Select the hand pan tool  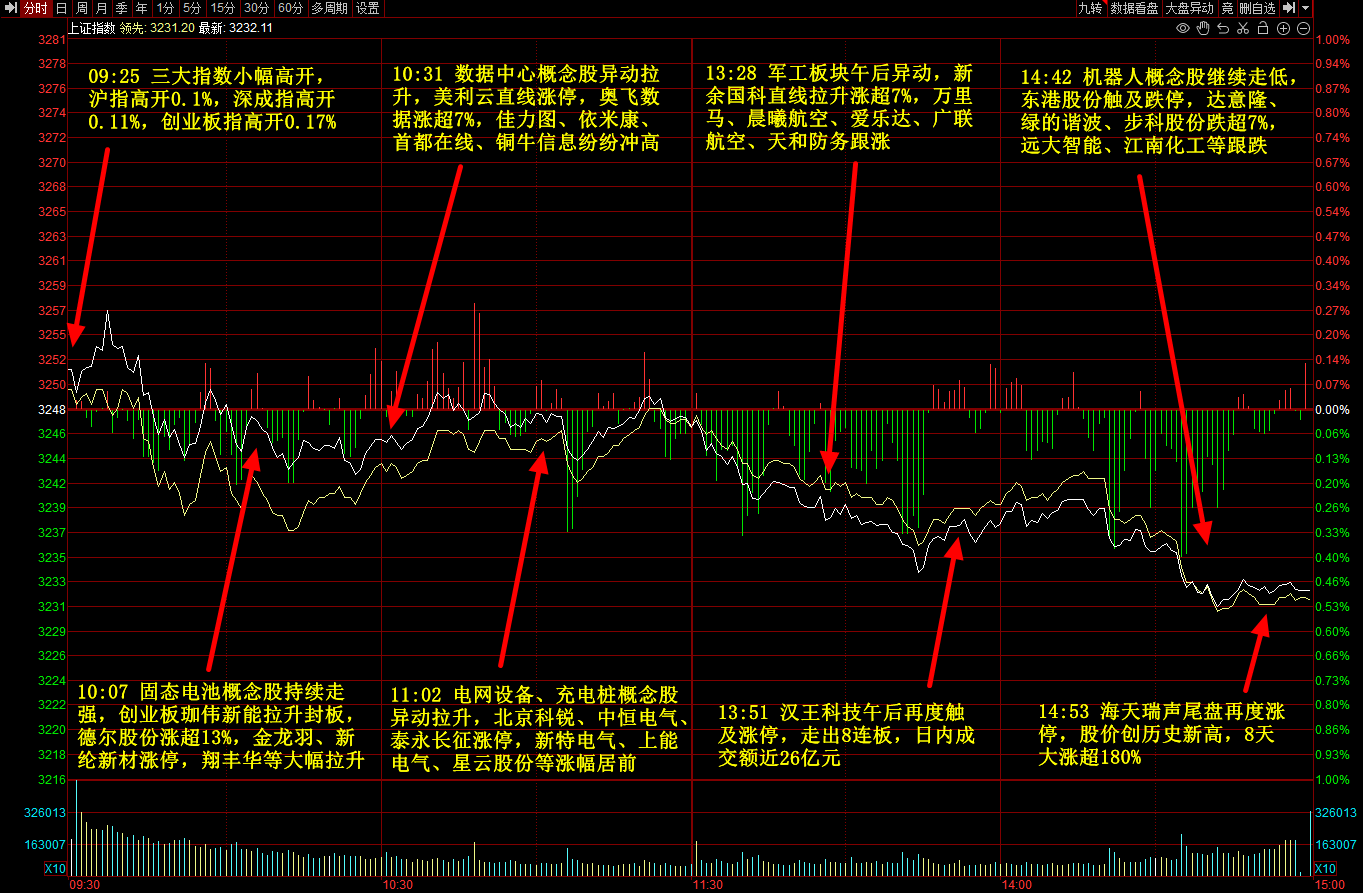1203,28
